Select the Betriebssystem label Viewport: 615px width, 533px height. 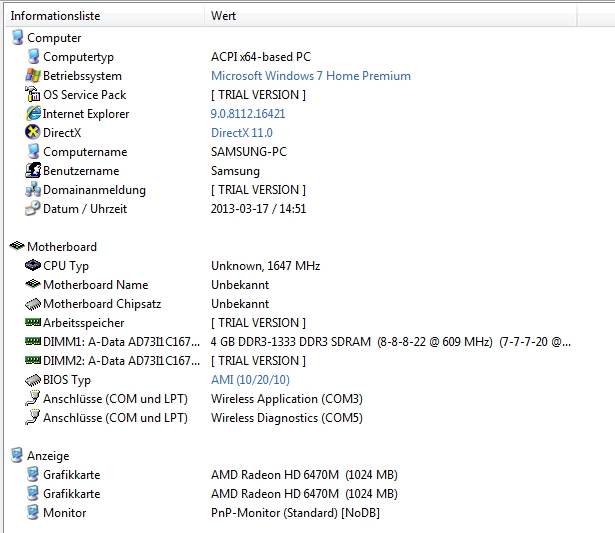[82, 76]
